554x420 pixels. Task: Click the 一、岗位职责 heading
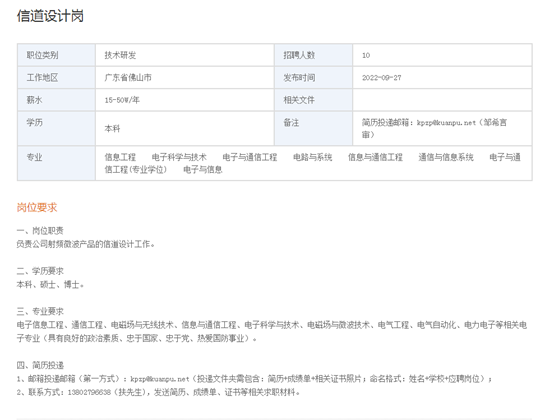(40, 231)
